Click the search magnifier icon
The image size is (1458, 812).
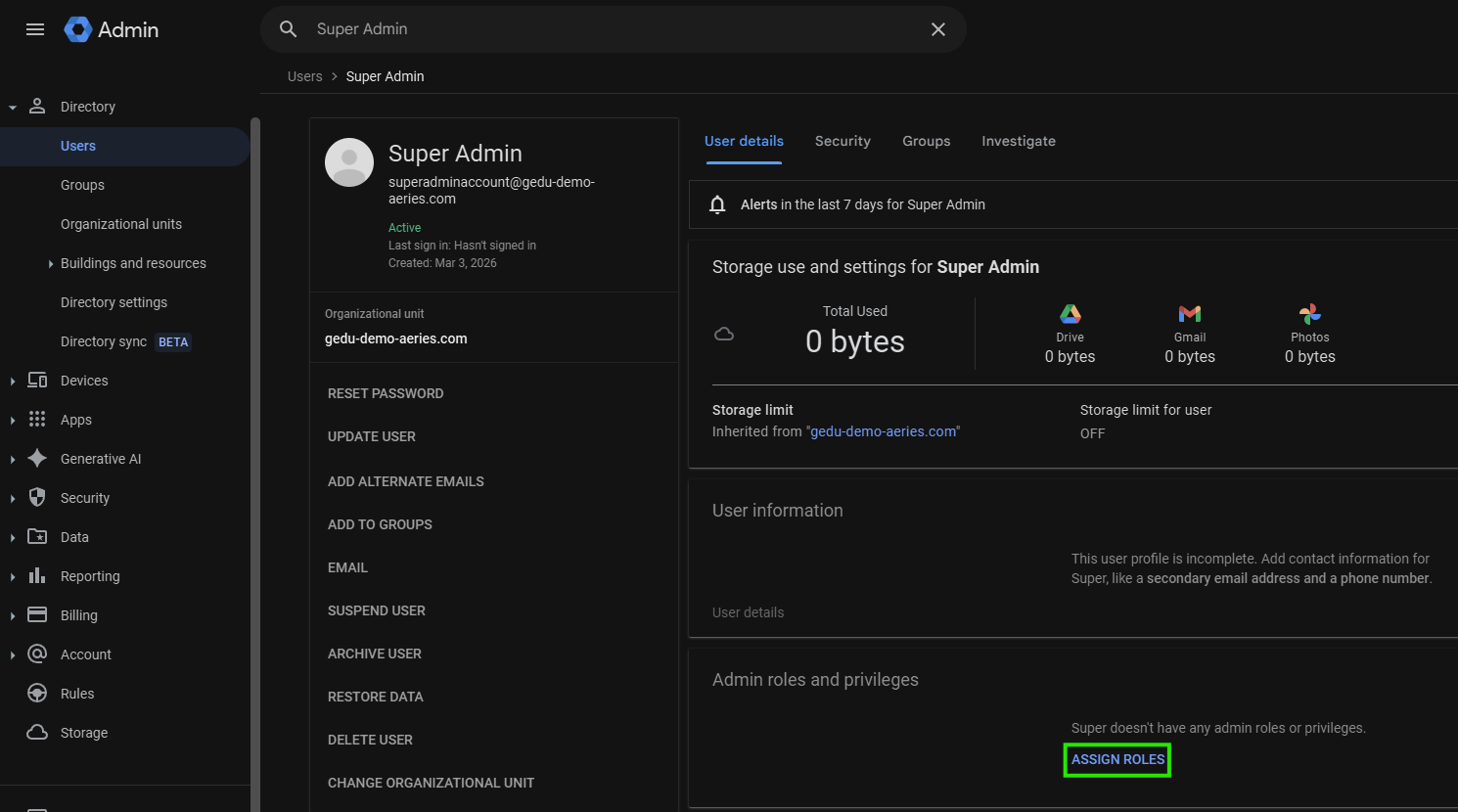coord(289,29)
